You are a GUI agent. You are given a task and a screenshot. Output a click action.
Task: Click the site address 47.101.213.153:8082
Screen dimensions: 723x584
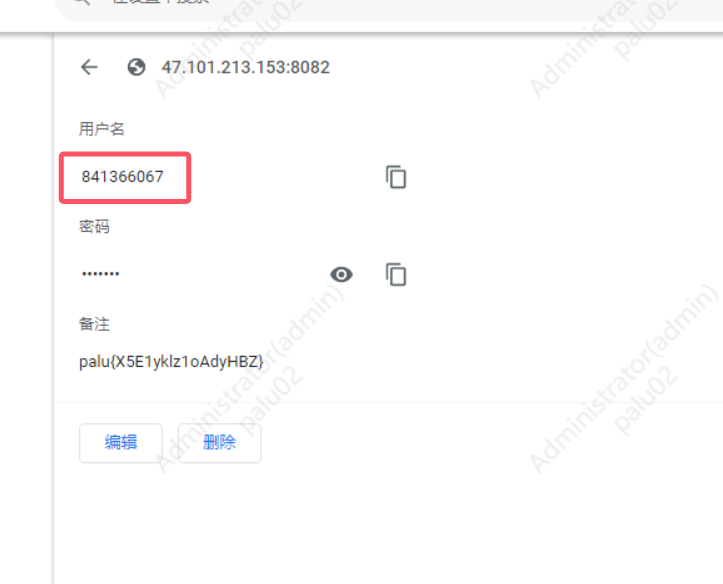coord(245,67)
